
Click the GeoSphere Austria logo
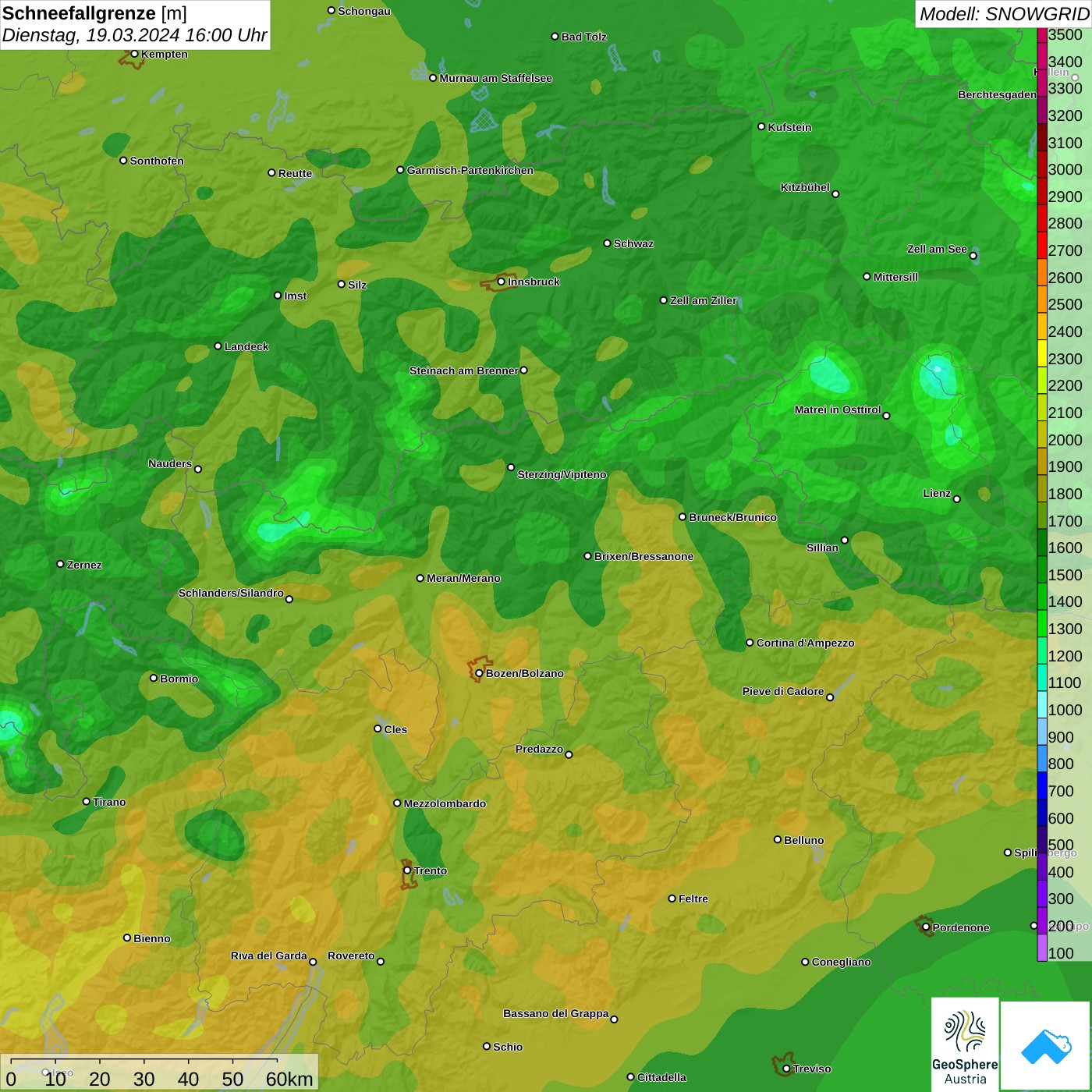coord(965,1045)
